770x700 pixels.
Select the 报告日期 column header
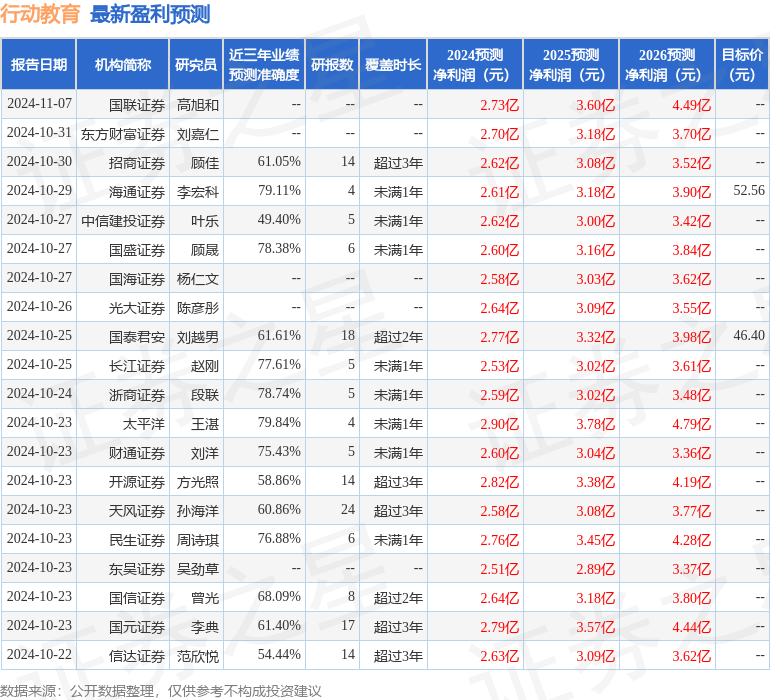click(39, 64)
